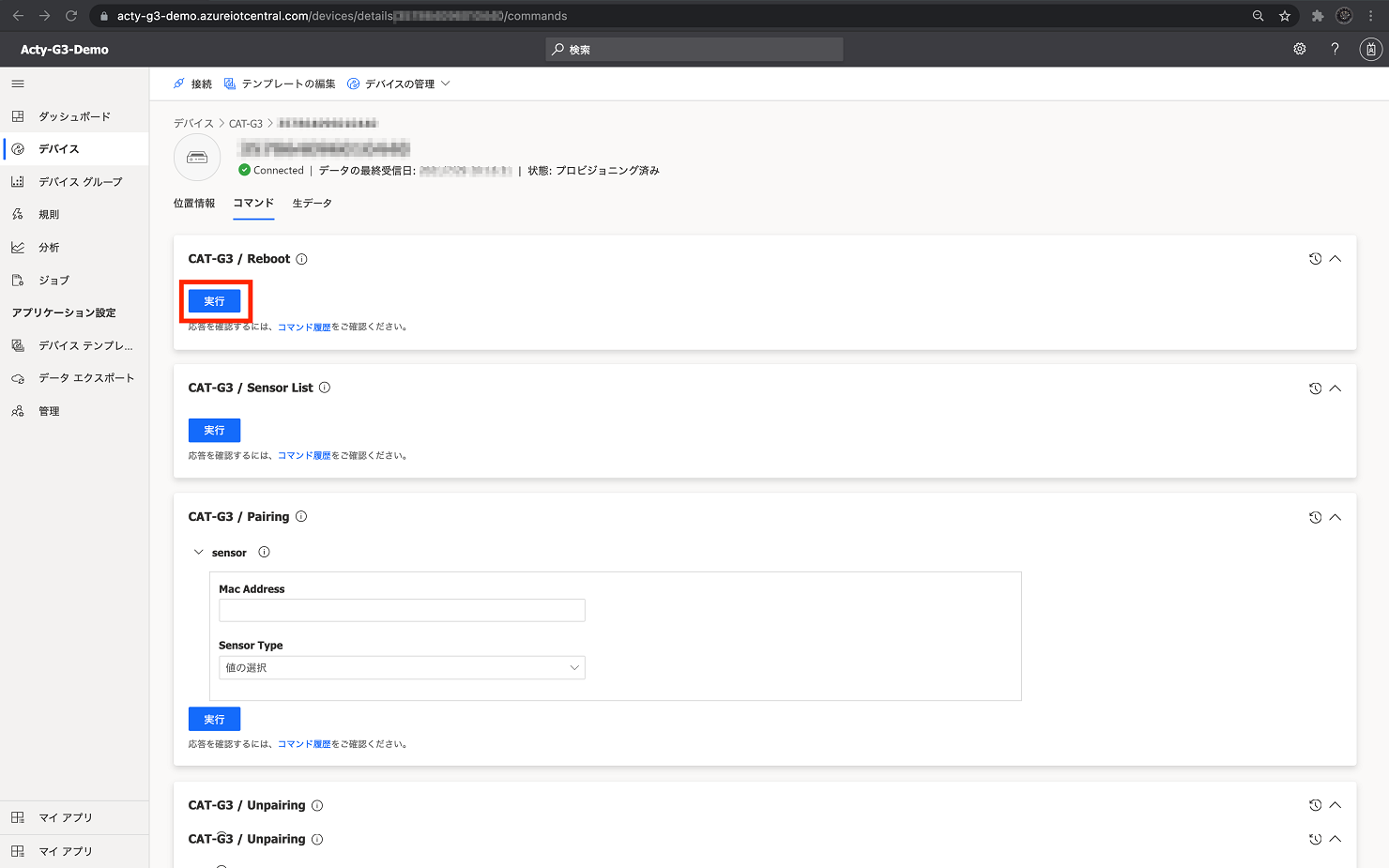Open the browser extensions puzzle icon
The image size is (1389, 868).
[1318, 16]
